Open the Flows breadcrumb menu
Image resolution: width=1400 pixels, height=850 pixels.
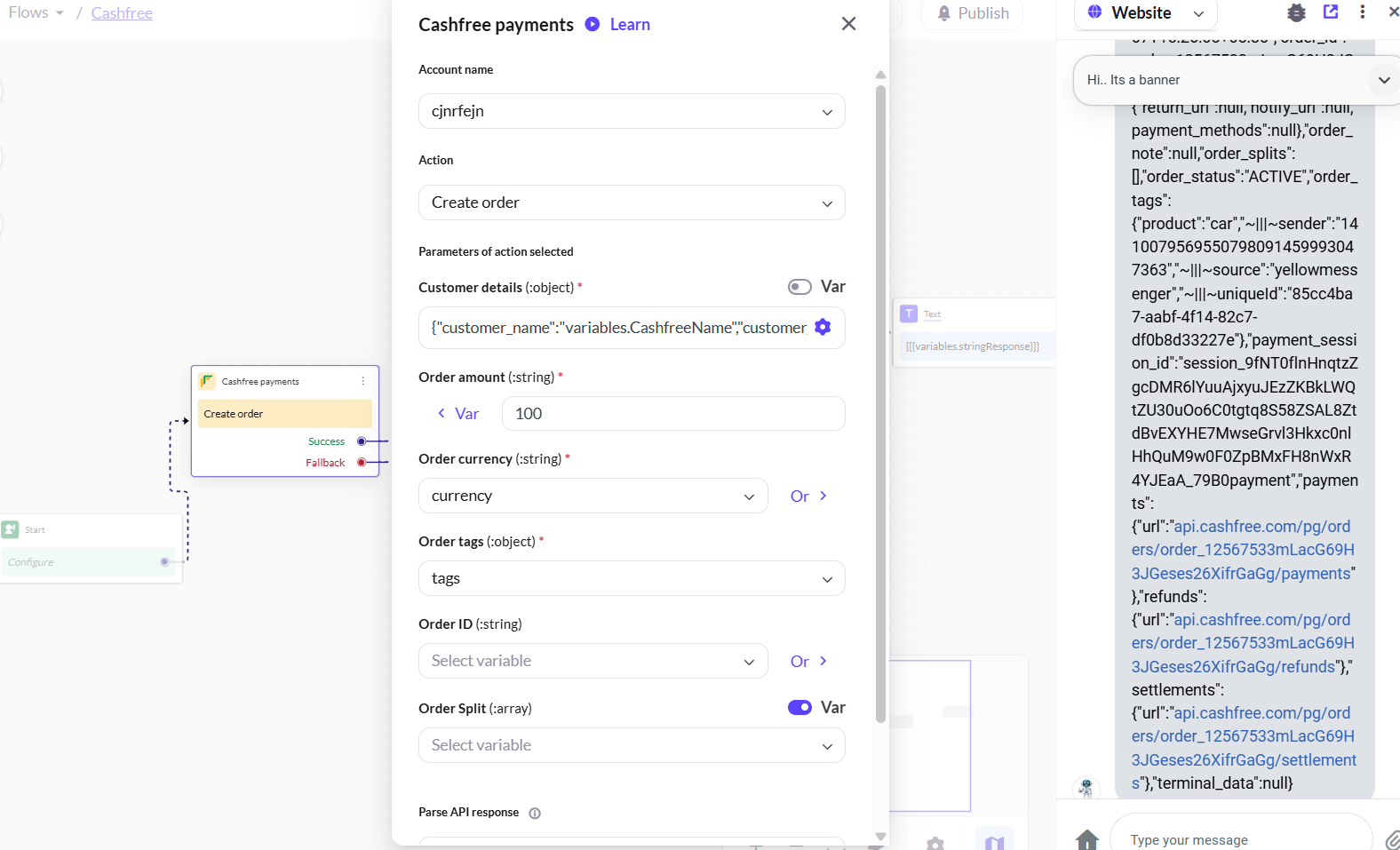pyautogui.click(x=36, y=13)
